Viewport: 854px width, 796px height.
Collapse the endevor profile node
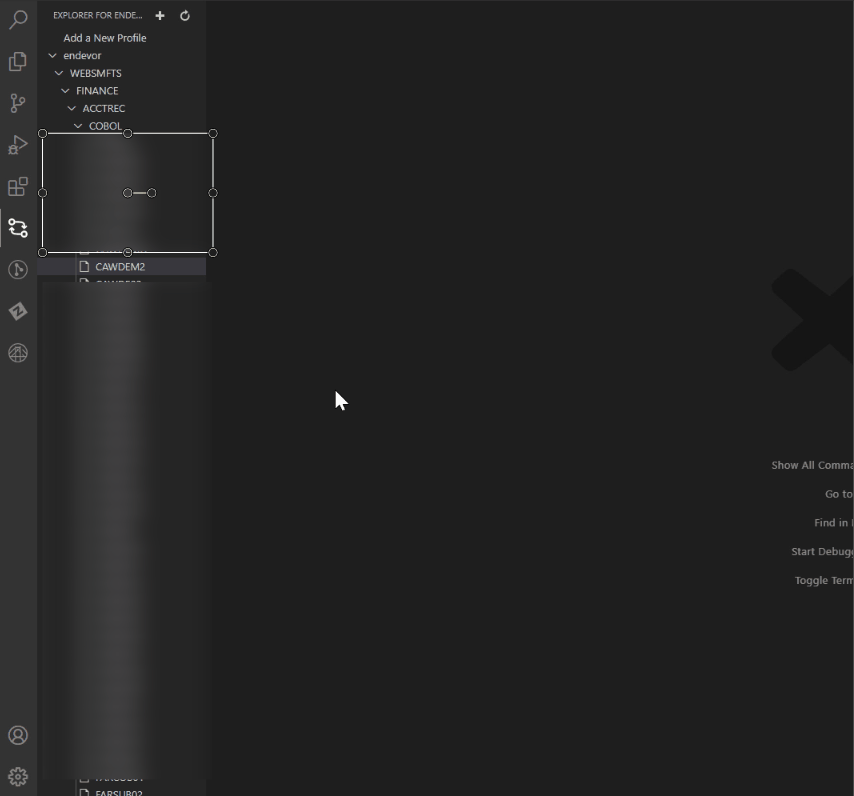[x=53, y=56]
